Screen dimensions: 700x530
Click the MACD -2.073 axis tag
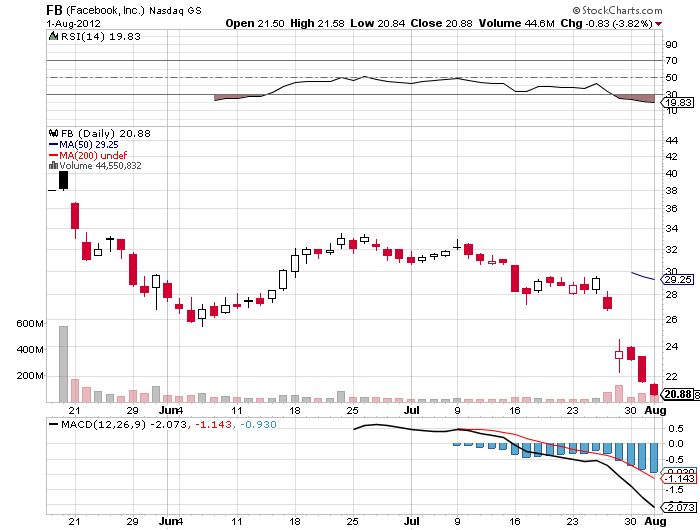pyautogui.click(x=678, y=507)
